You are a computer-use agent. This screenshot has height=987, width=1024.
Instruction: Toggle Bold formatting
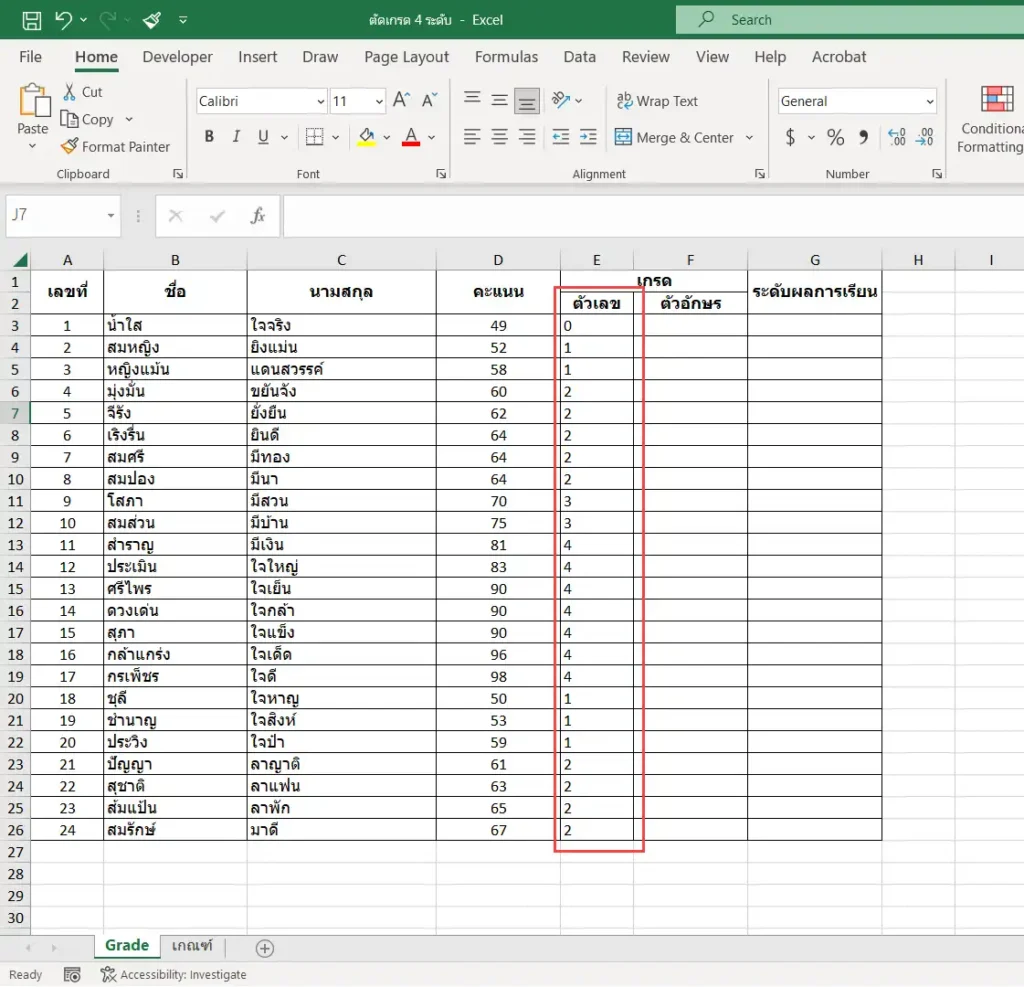point(209,137)
